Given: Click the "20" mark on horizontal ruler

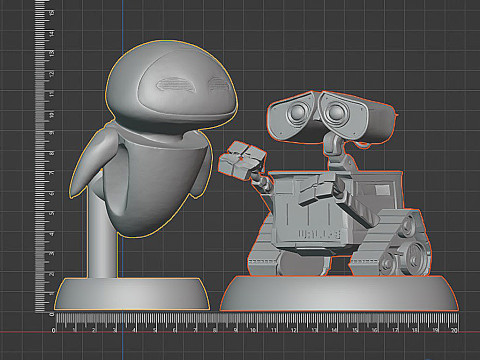Looking at the screenshot, I should coord(454,330).
